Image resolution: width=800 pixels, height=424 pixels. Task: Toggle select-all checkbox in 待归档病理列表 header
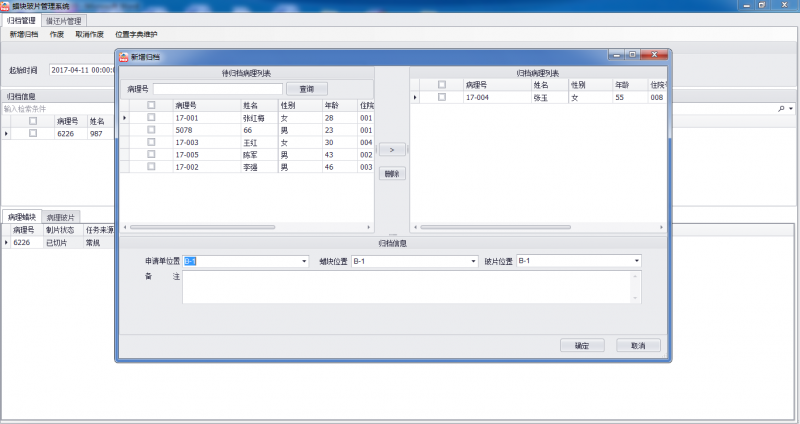tap(151, 104)
